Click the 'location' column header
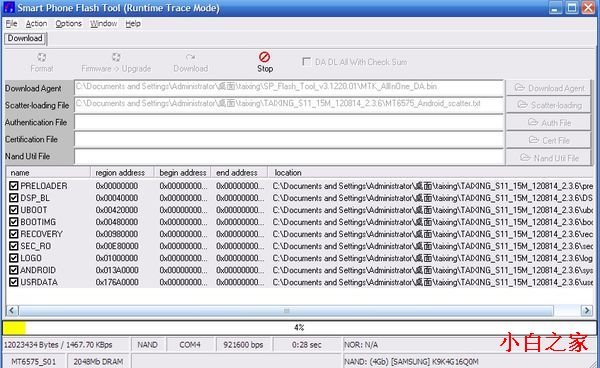600x368 pixels. coord(430,173)
